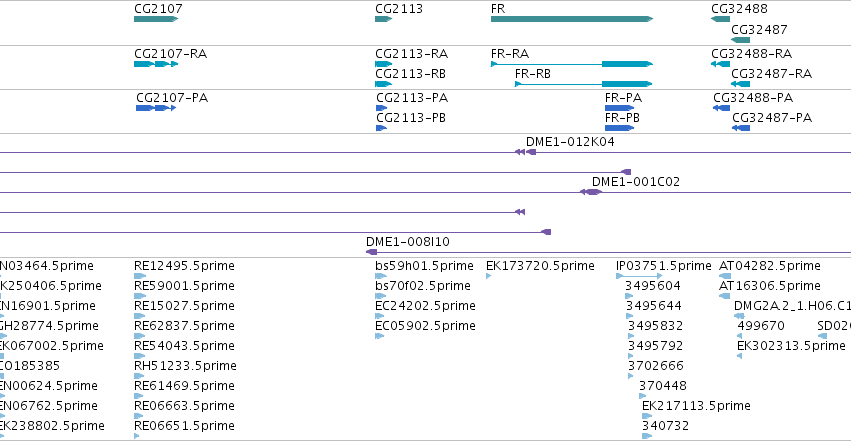Click the RE06651.5prime label
Viewport: 851px width, 441px height.
pyautogui.click(x=185, y=426)
